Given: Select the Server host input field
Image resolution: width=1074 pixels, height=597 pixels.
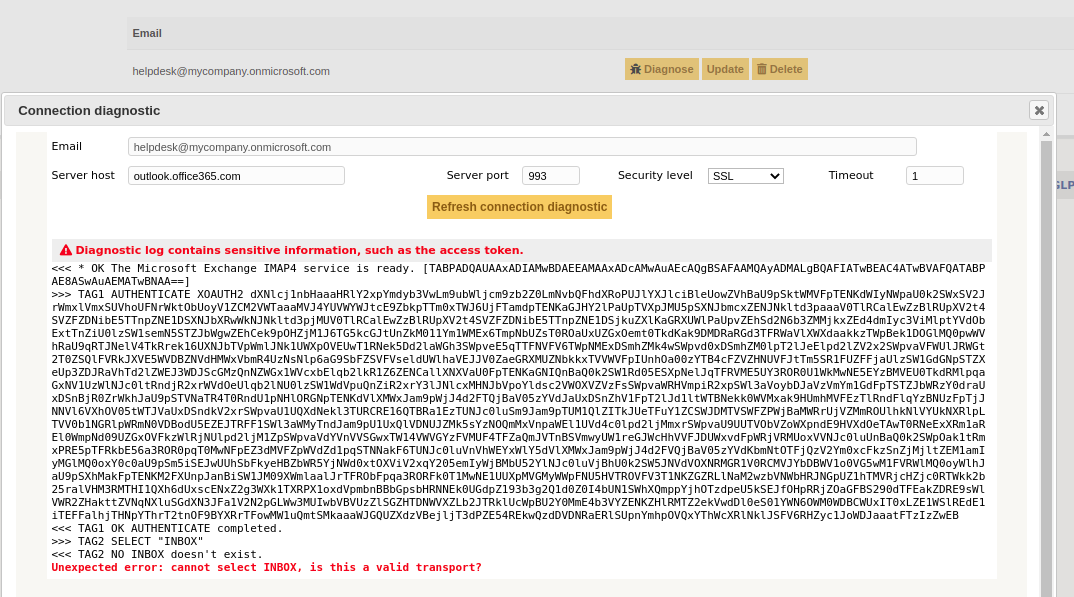Looking at the screenshot, I should coord(235,175).
